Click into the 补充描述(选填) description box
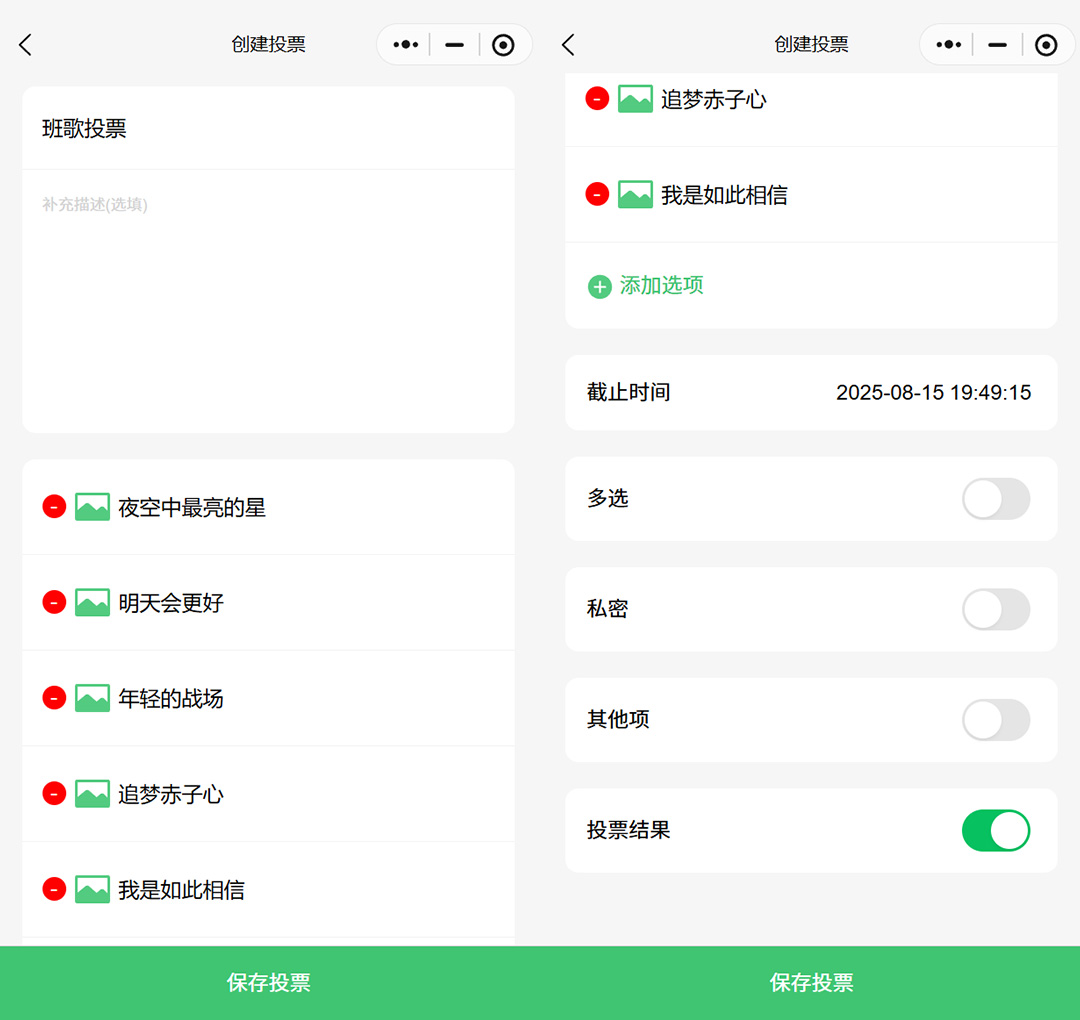This screenshot has height=1020, width=1080. [268, 300]
